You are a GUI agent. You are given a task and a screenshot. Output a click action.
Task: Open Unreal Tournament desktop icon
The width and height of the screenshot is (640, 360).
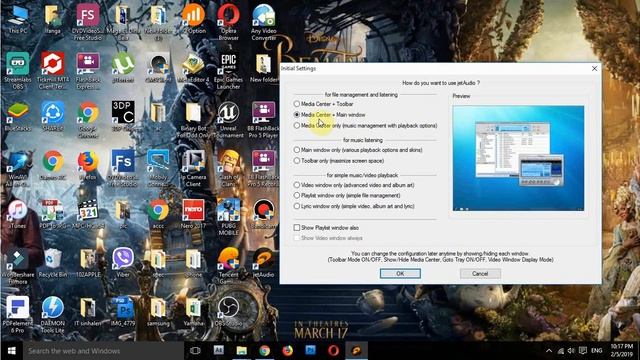[229, 119]
